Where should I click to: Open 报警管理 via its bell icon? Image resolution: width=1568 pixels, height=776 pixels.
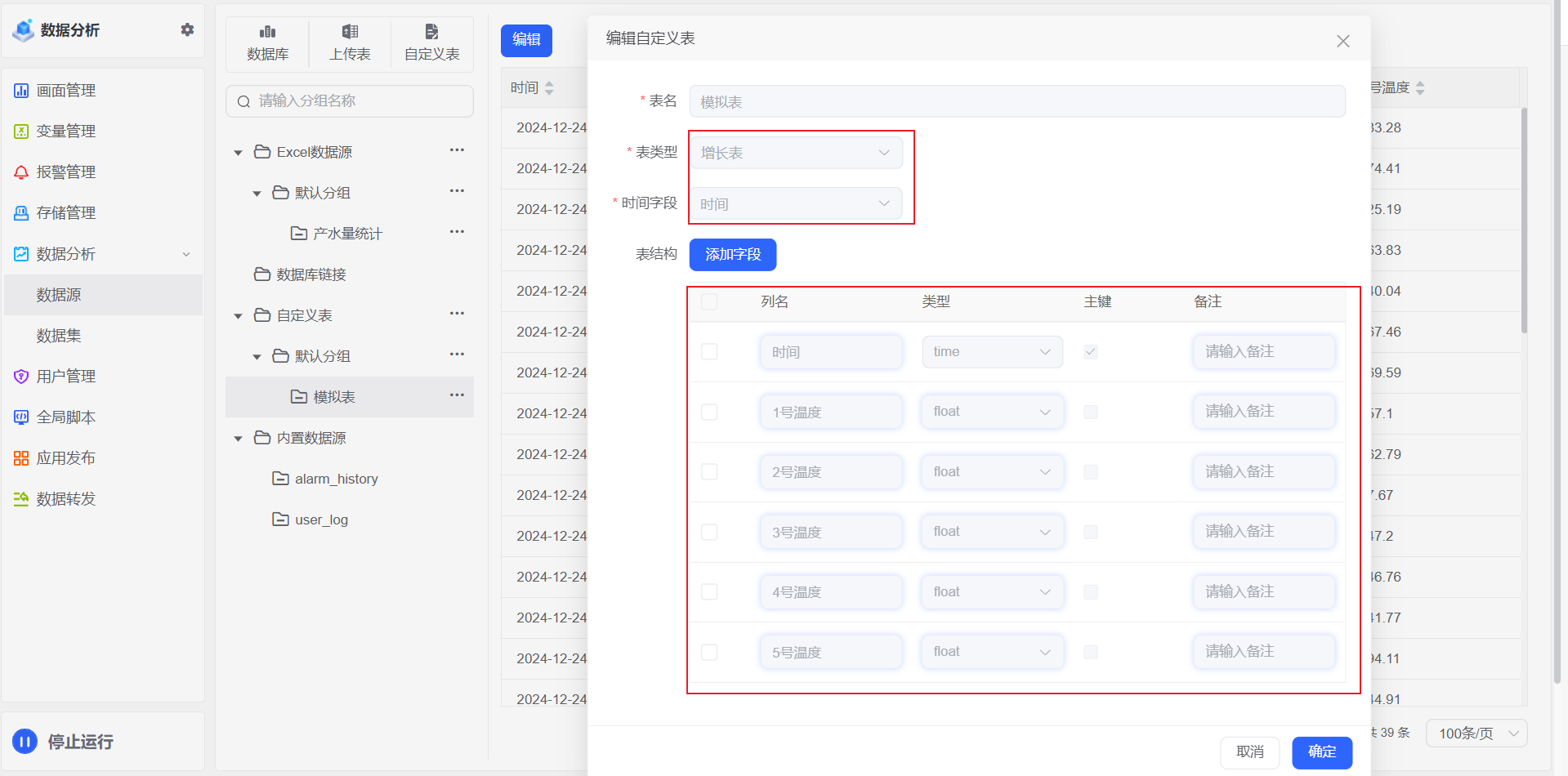pyautogui.click(x=21, y=172)
